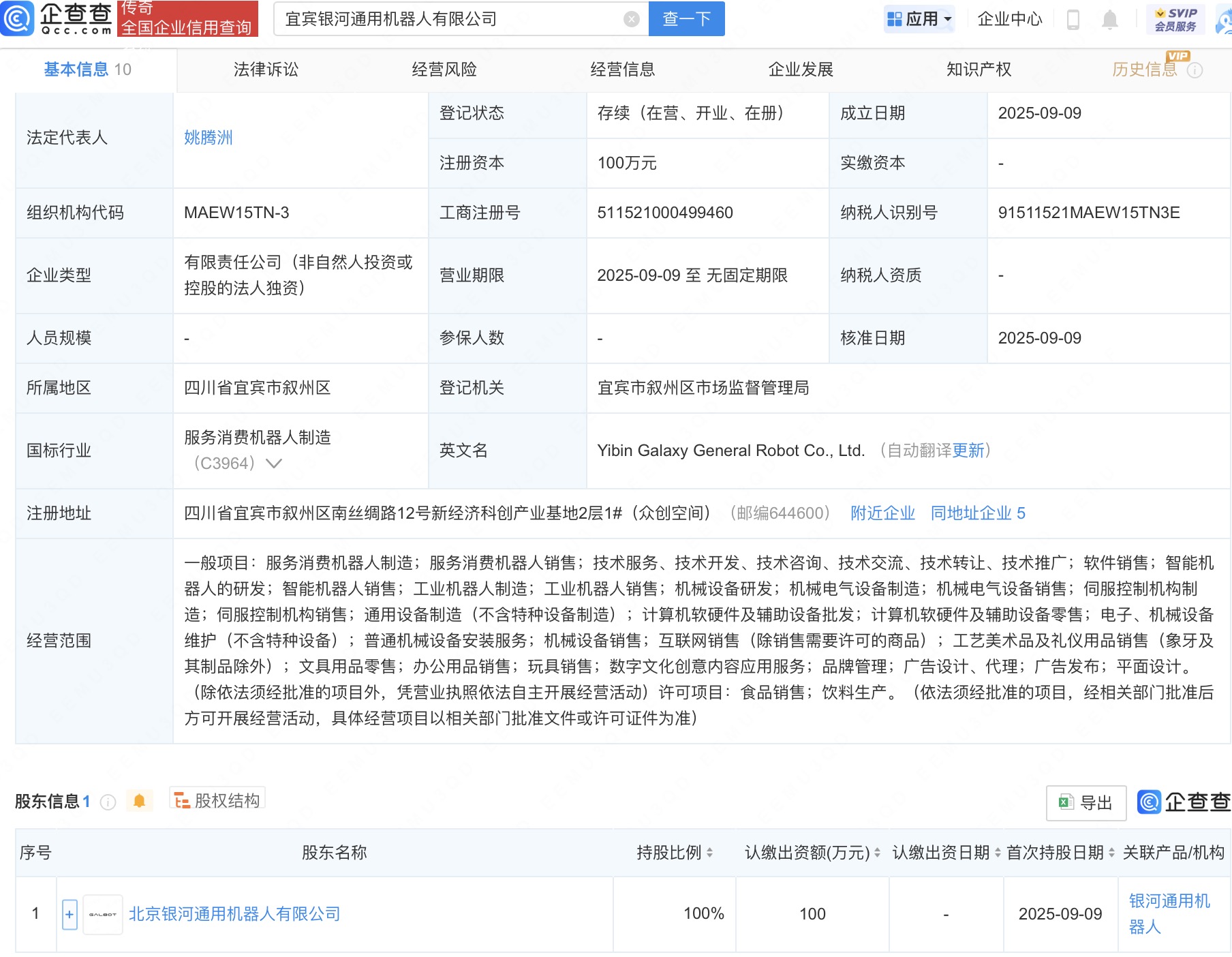Click the orange shareholder alert bell

tap(140, 801)
